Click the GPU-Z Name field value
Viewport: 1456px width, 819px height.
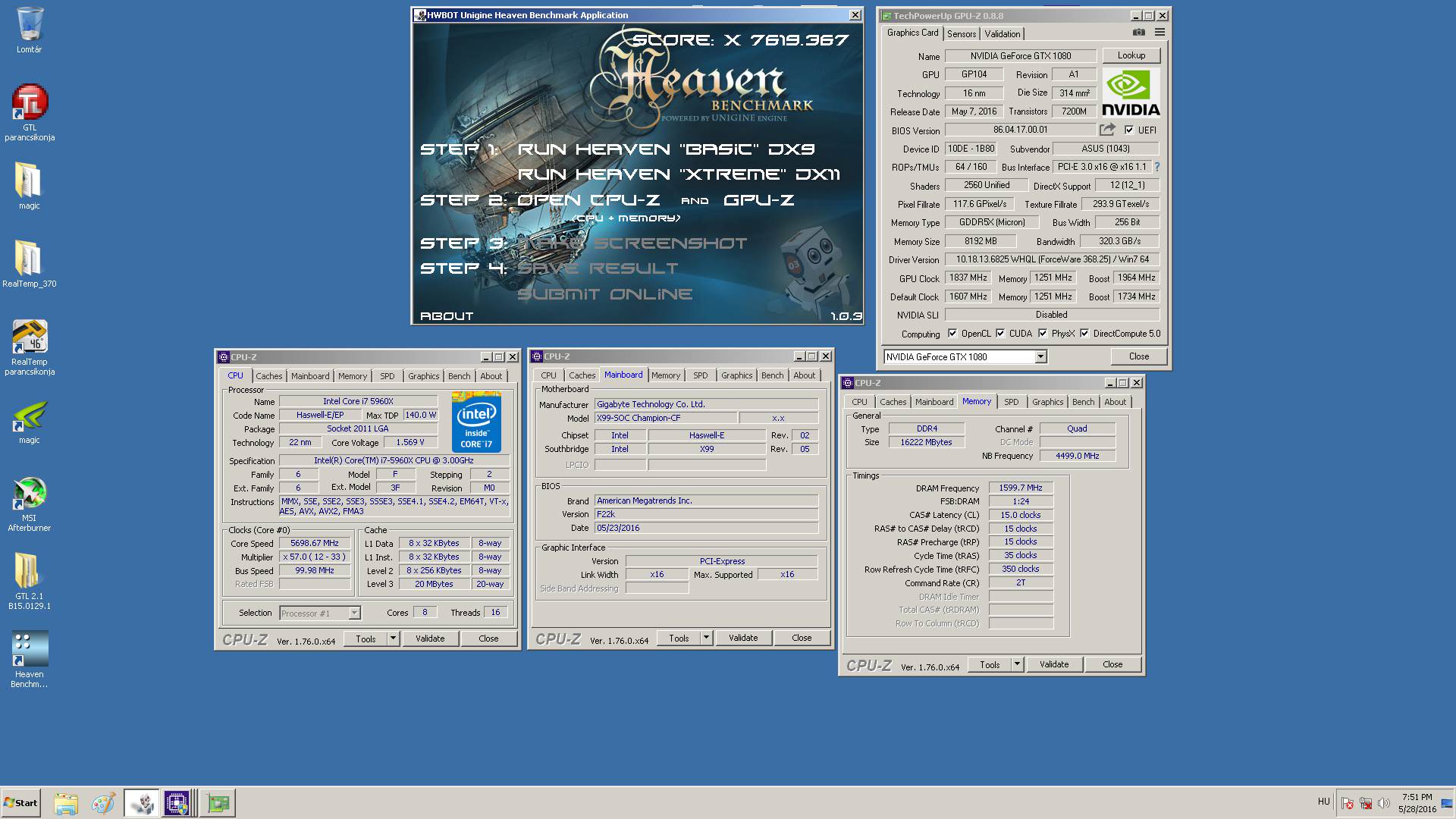point(1020,56)
